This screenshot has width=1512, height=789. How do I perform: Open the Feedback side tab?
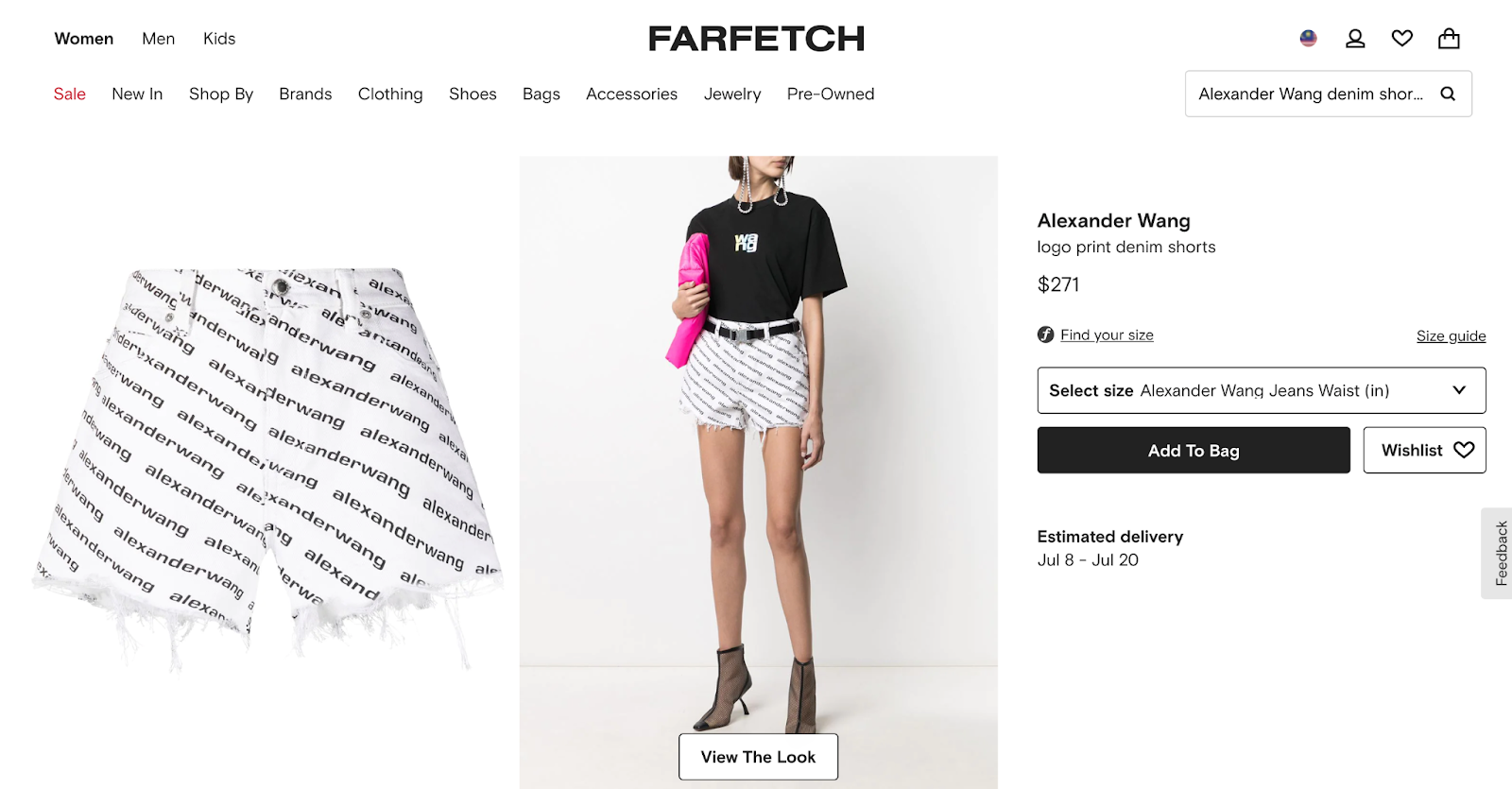click(1499, 553)
